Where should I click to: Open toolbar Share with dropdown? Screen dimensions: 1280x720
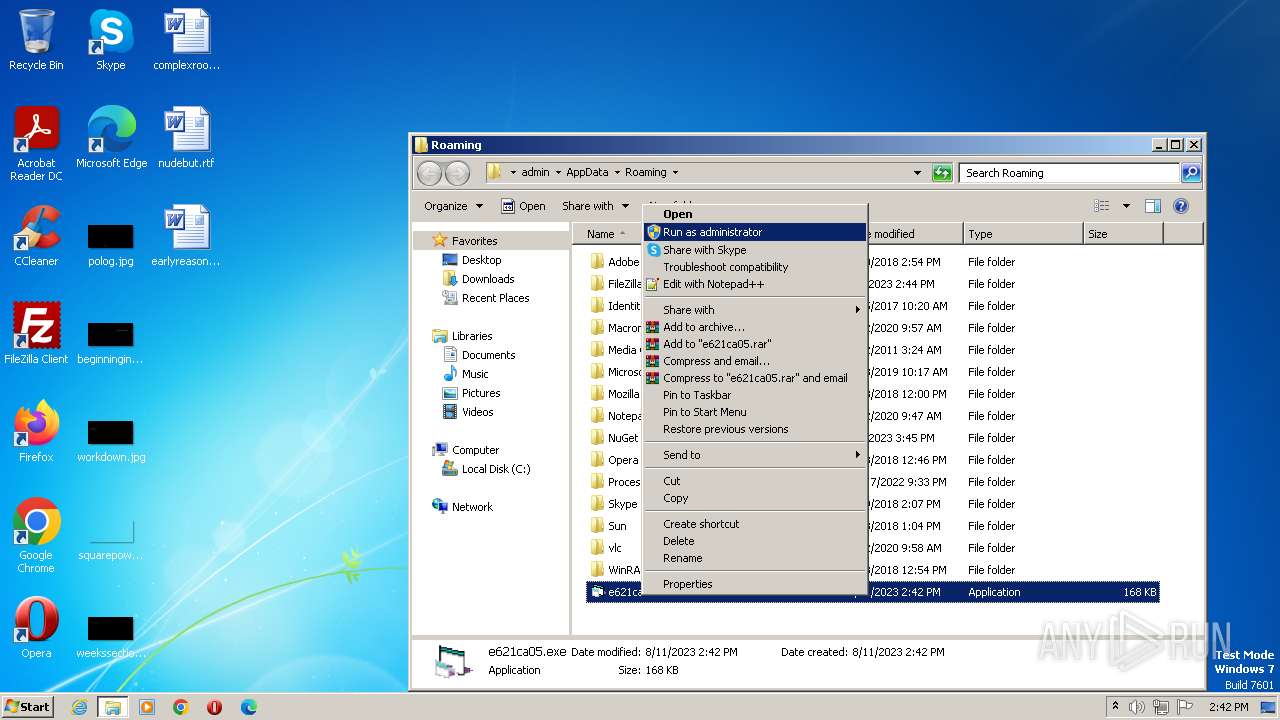click(x=595, y=206)
